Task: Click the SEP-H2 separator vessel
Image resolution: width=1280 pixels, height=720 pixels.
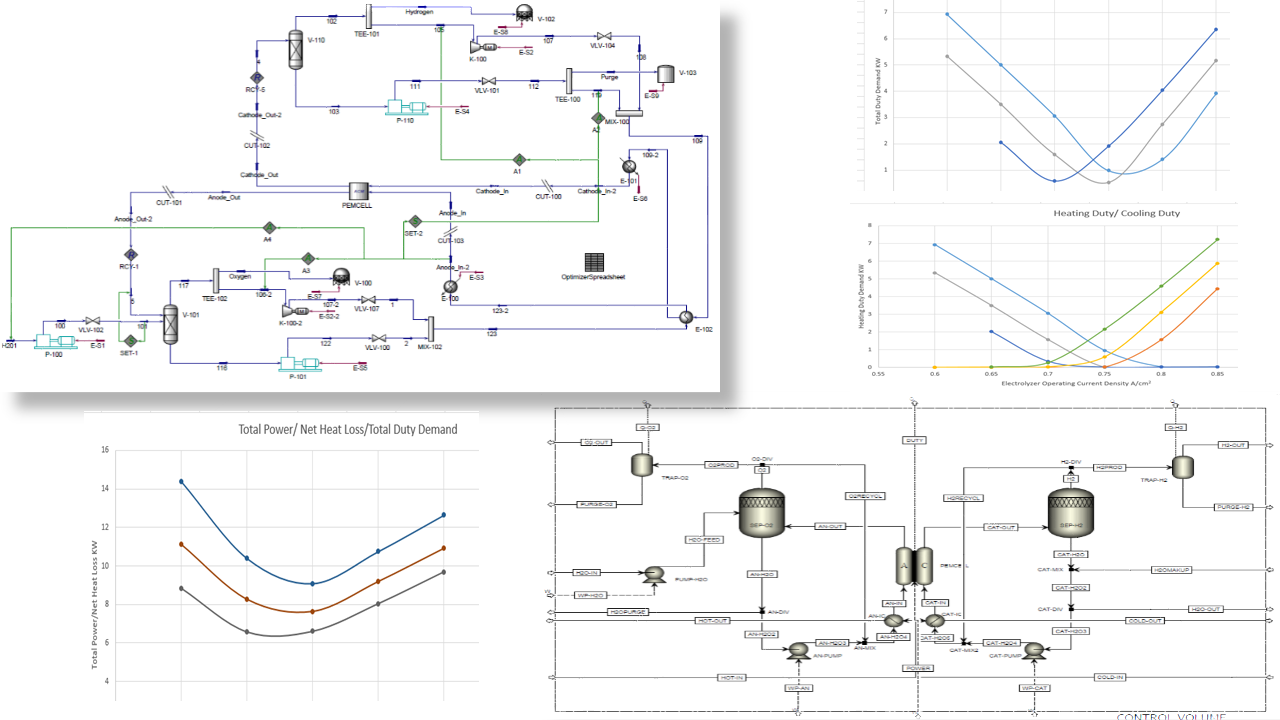Action: (x=1069, y=513)
